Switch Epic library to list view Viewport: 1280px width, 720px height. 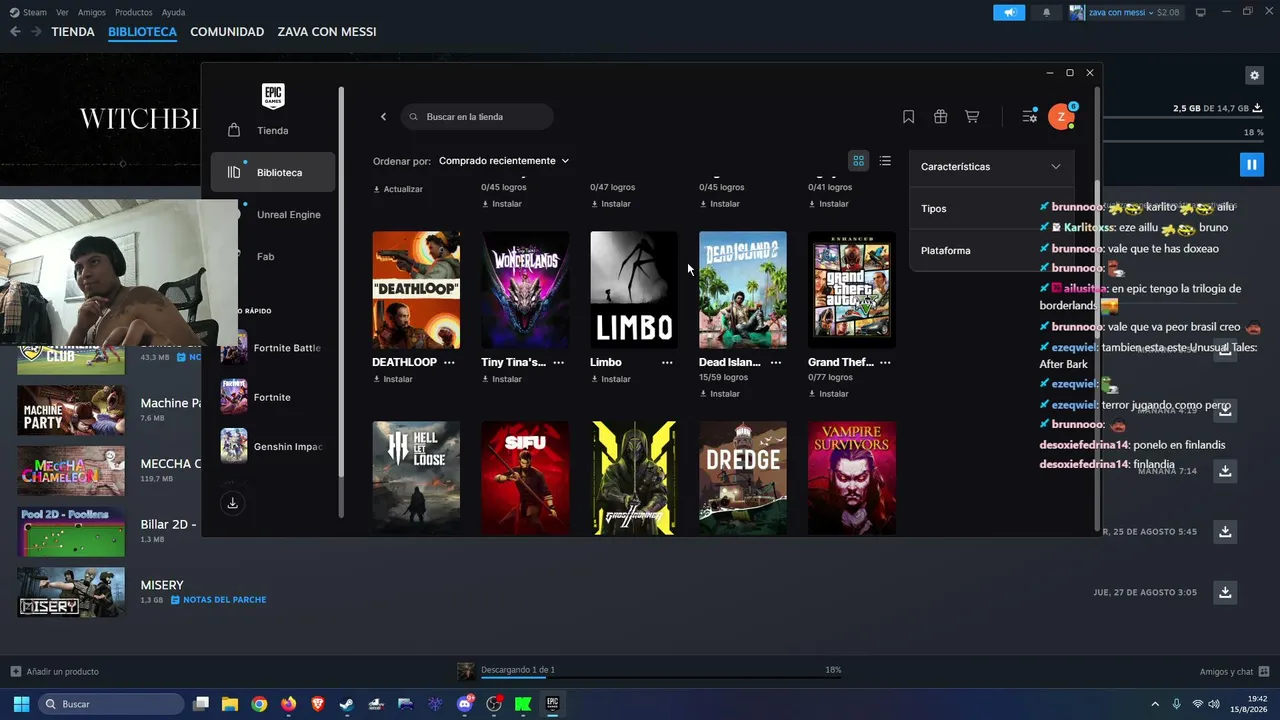coord(885,161)
